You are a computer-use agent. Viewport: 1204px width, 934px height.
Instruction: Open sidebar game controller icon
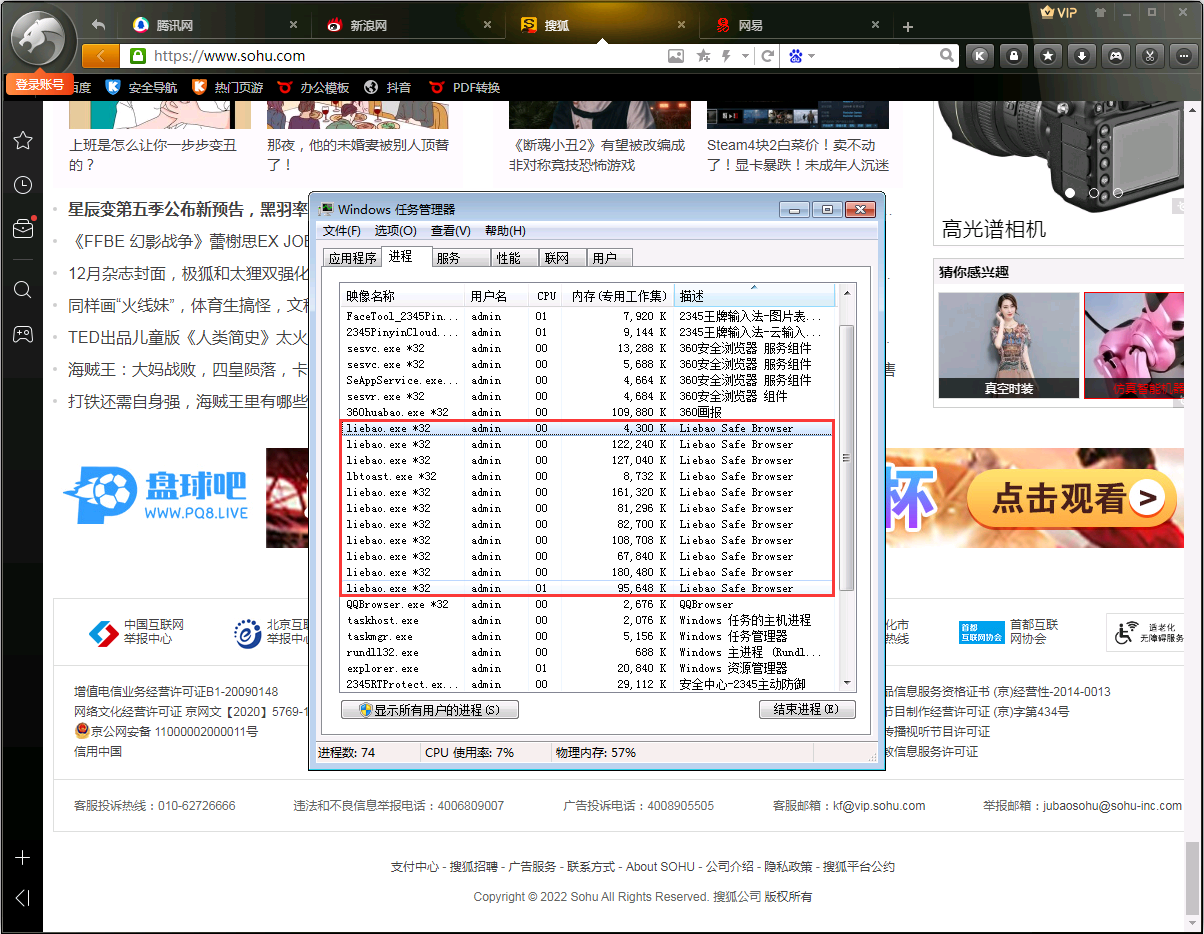tap(22, 334)
